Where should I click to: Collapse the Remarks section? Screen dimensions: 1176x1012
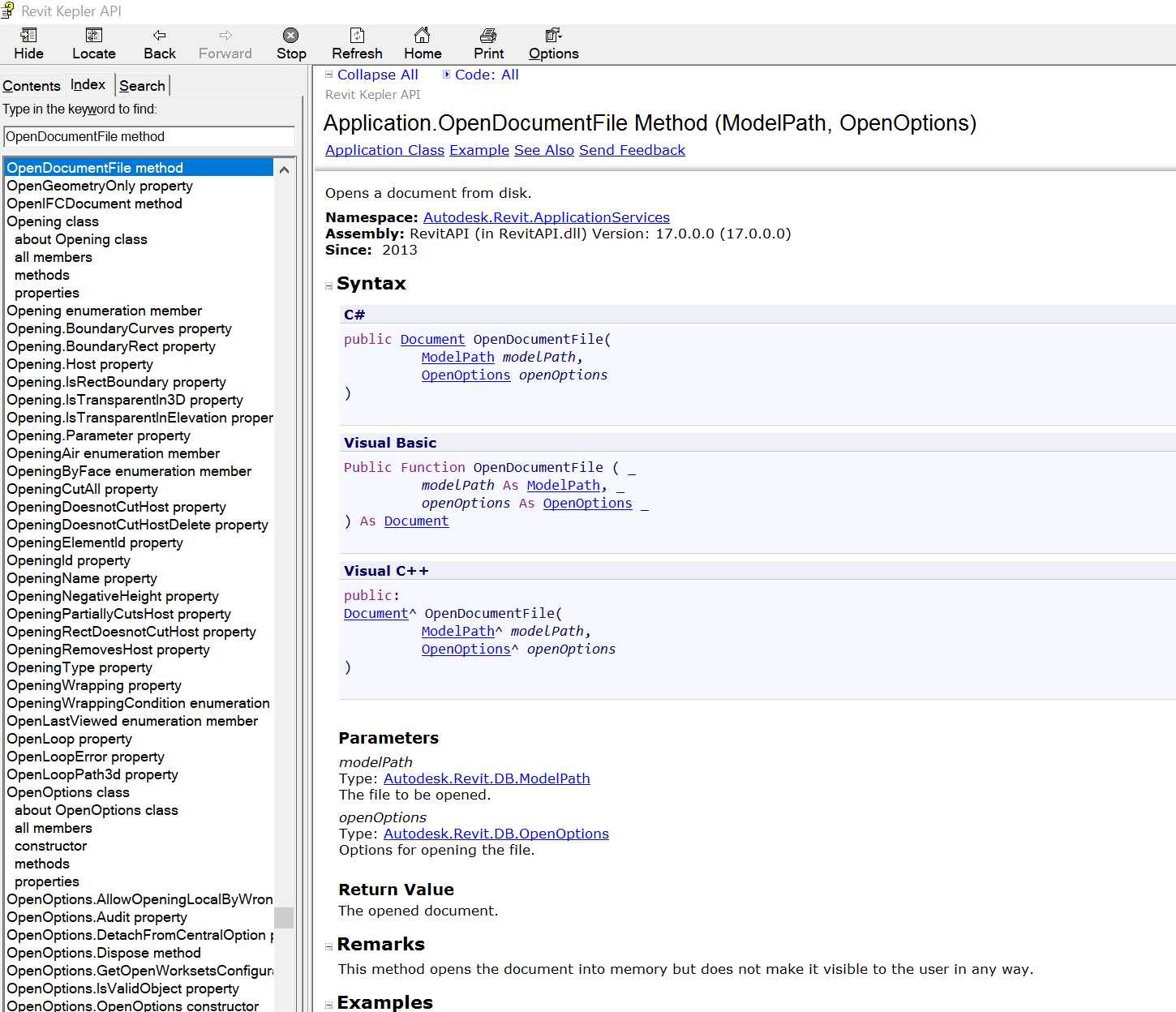(329, 946)
